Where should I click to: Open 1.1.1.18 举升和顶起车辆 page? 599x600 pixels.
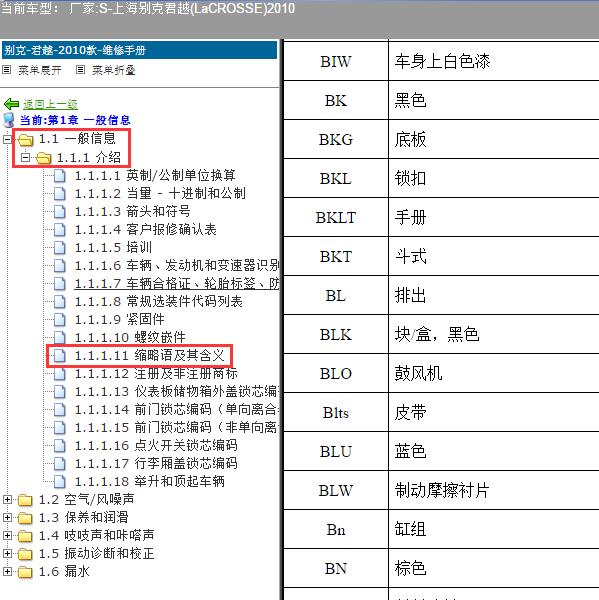149,482
